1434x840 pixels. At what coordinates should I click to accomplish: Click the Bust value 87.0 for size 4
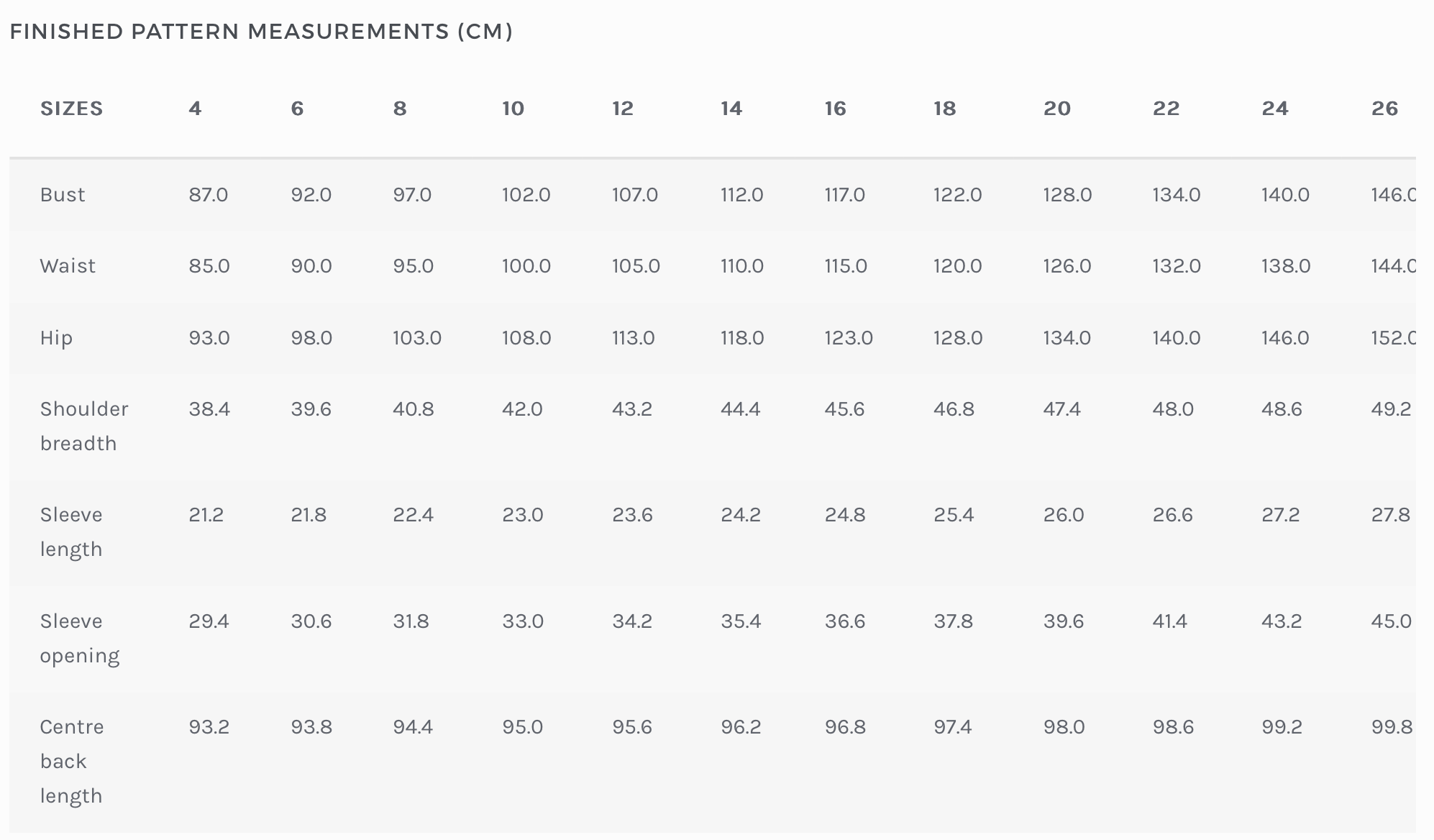[x=209, y=195]
